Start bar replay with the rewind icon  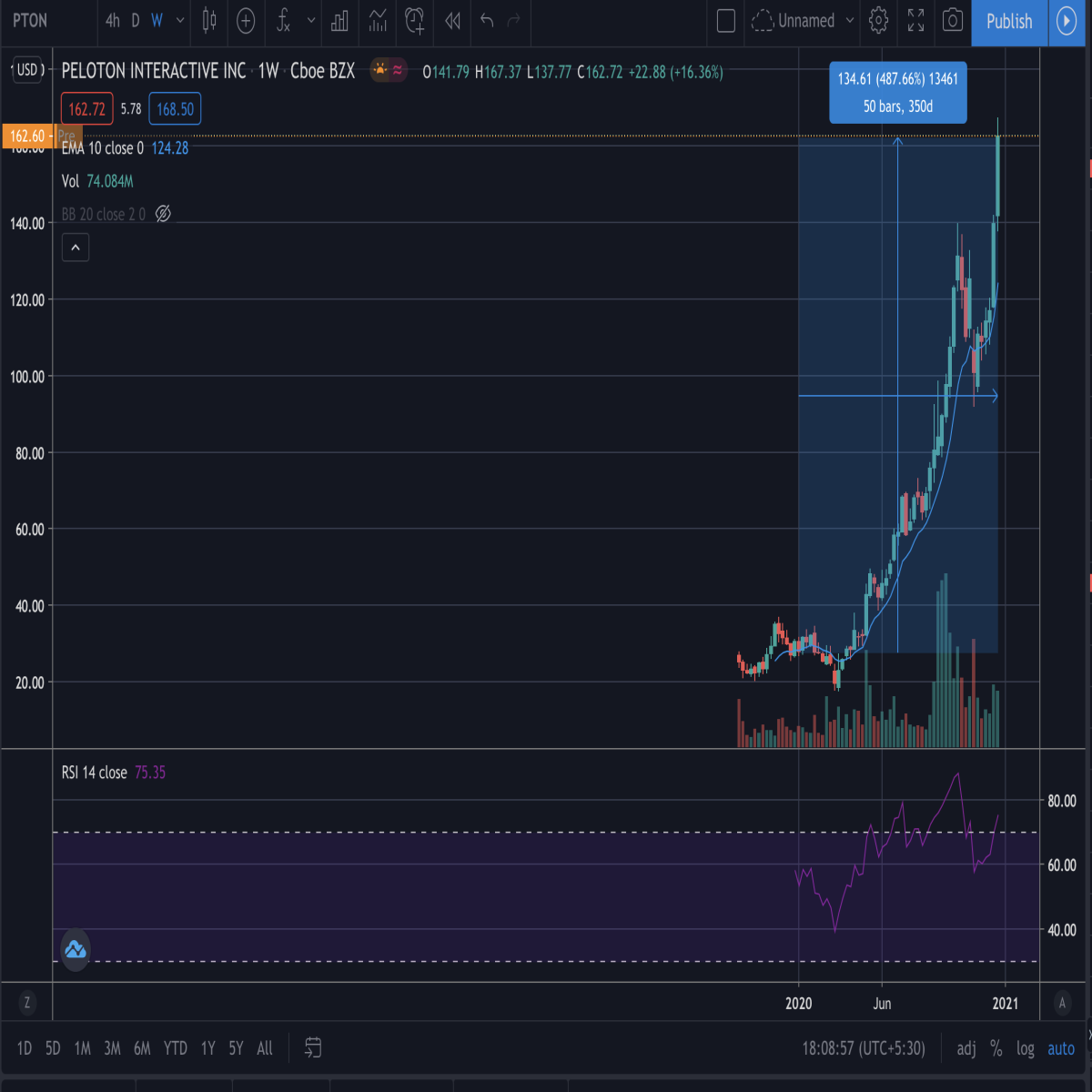pos(452,20)
